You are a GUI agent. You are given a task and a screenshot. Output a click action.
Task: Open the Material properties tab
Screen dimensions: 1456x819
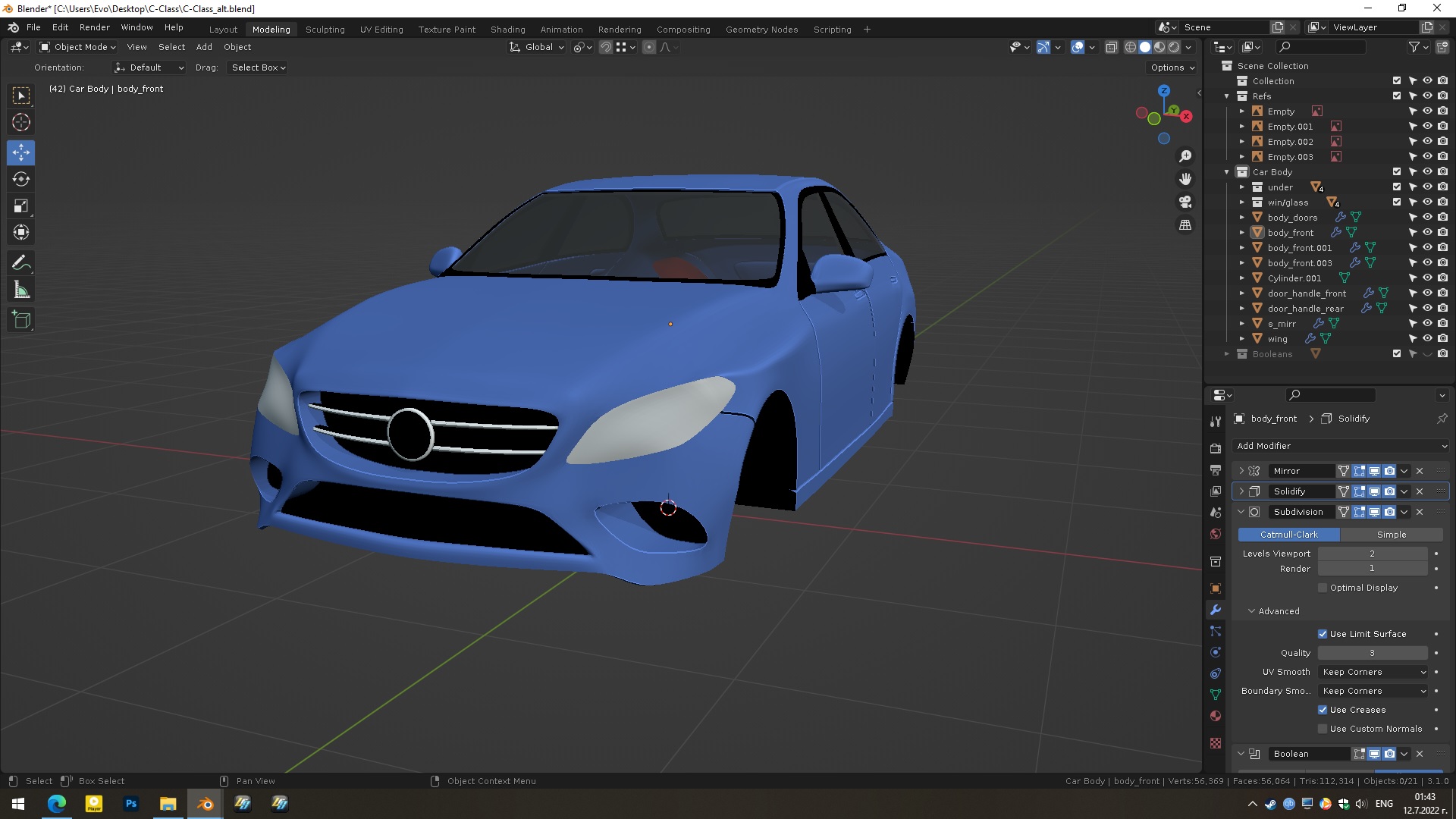pos(1216,716)
